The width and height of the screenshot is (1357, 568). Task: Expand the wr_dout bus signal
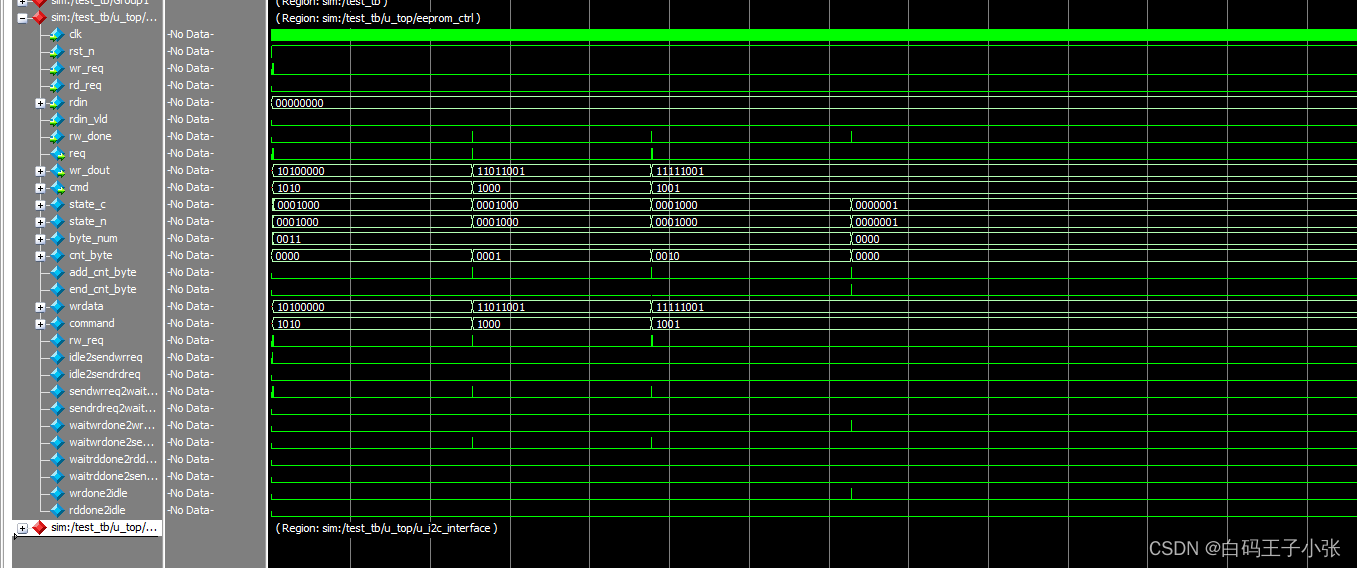coord(40,170)
